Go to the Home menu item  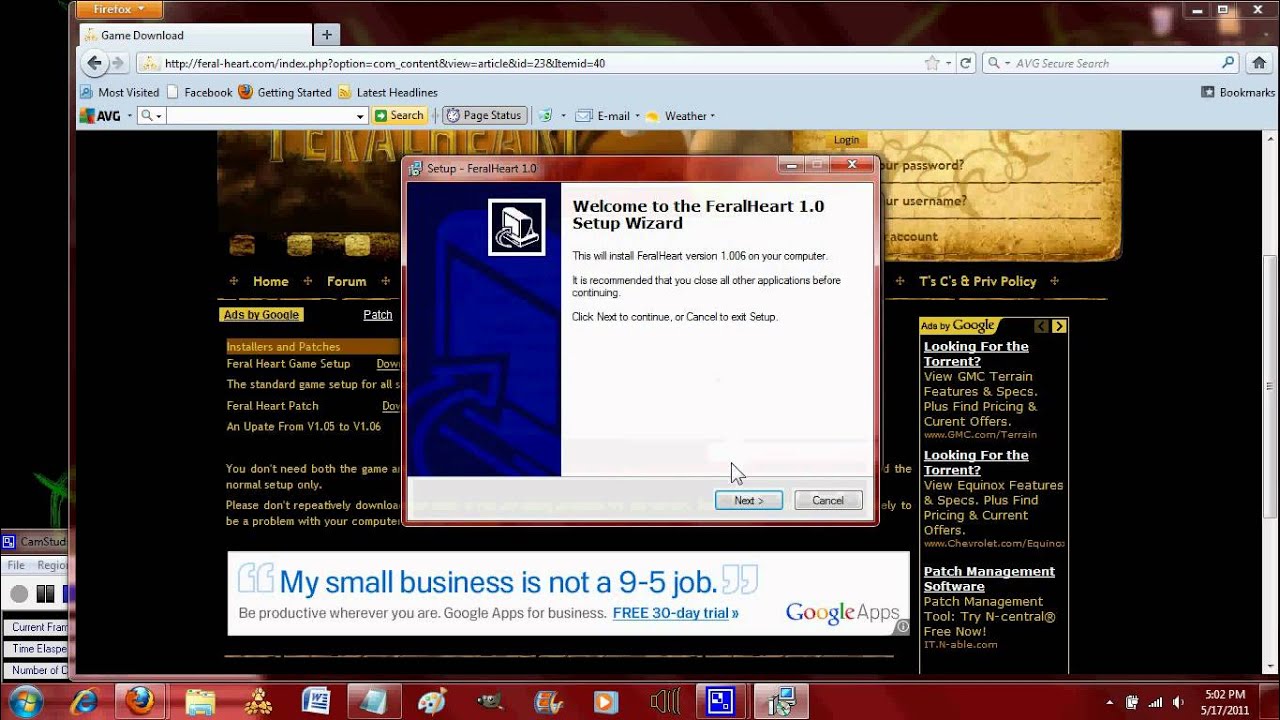[x=270, y=281]
